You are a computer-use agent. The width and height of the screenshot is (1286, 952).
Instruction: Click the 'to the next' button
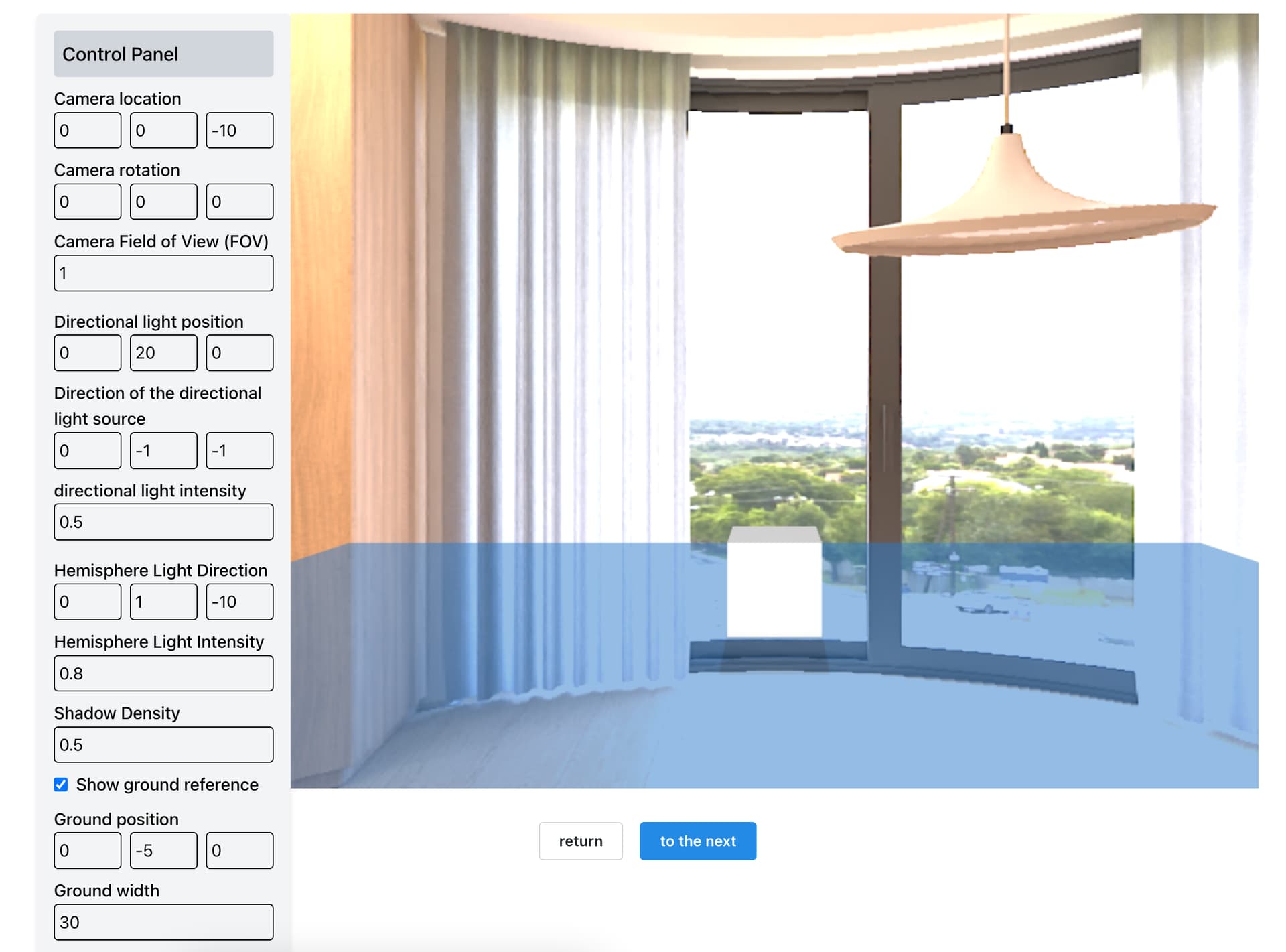coord(698,841)
